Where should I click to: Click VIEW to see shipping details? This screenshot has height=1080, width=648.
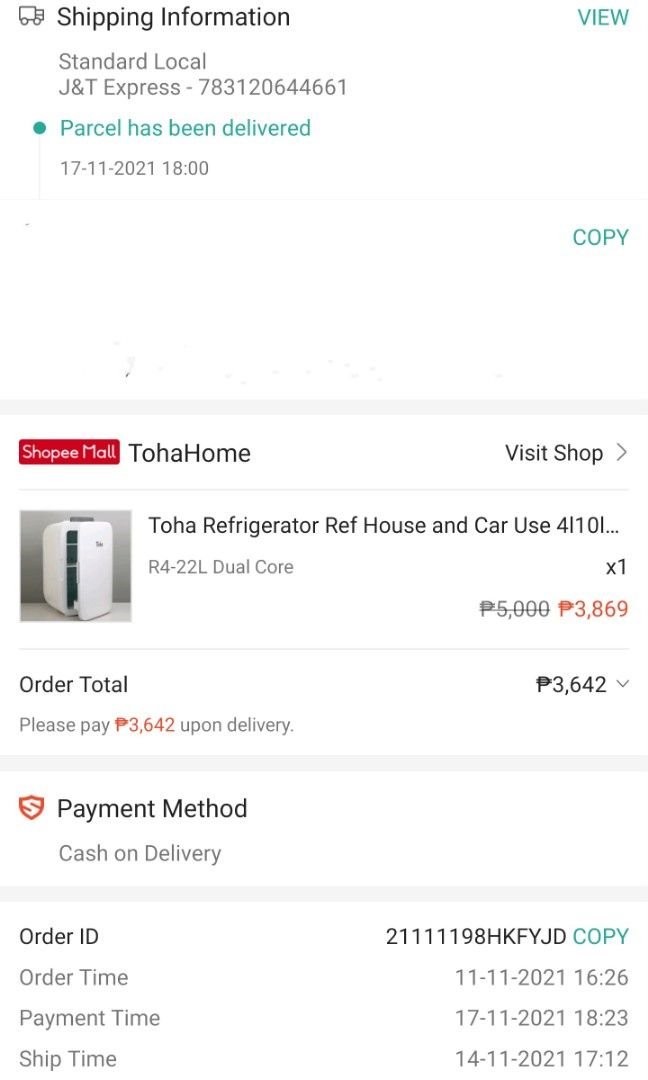click(x=603, y=17)
